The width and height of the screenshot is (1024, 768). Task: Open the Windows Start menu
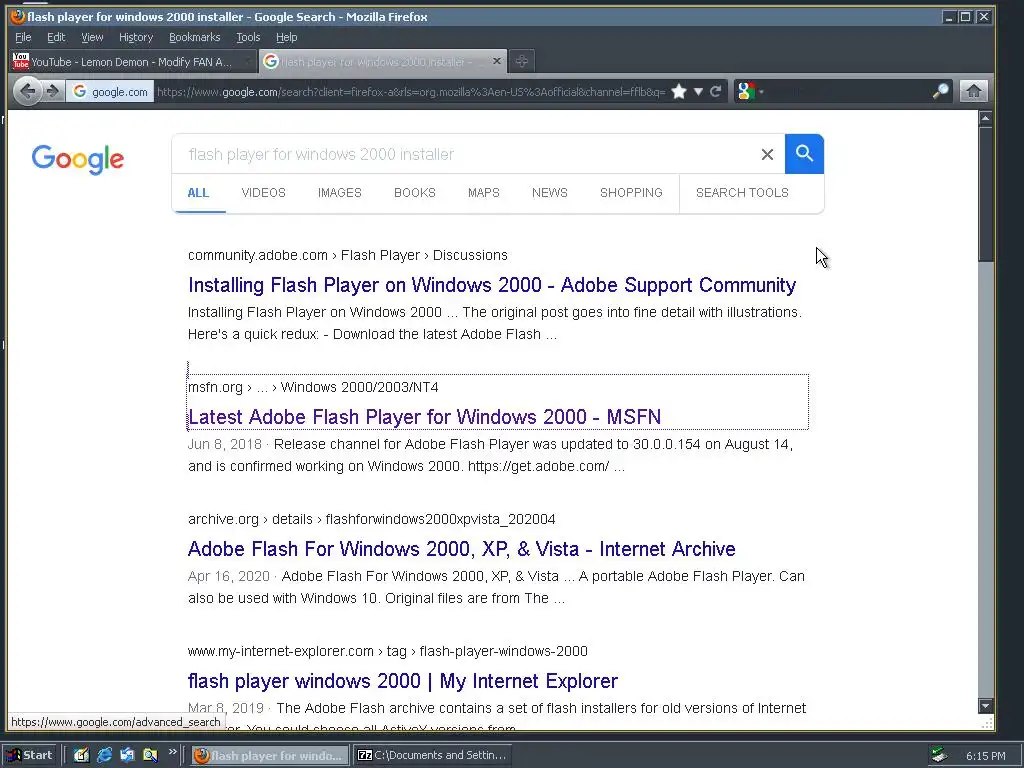click(x=30, y=755)
